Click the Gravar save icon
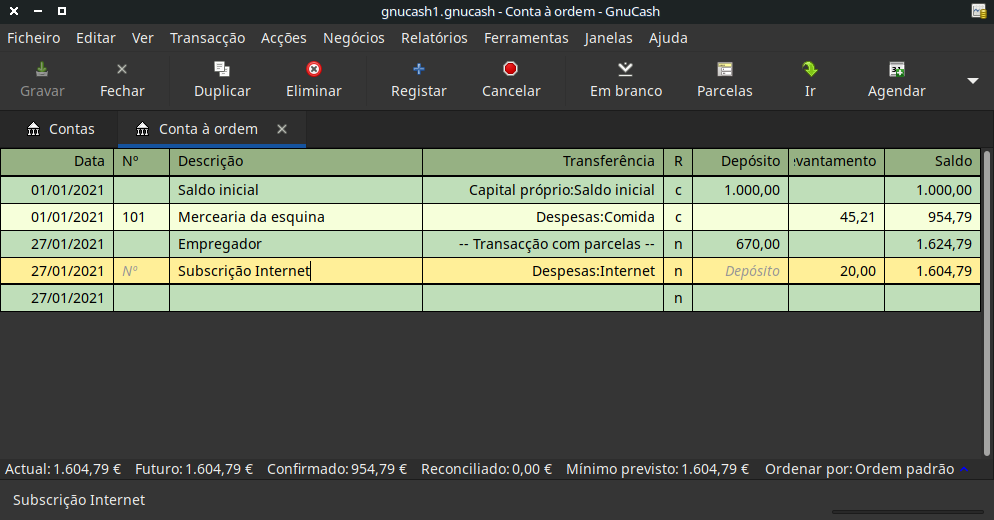The height and width of the screenshot is (520, 994). coord(42,69)
